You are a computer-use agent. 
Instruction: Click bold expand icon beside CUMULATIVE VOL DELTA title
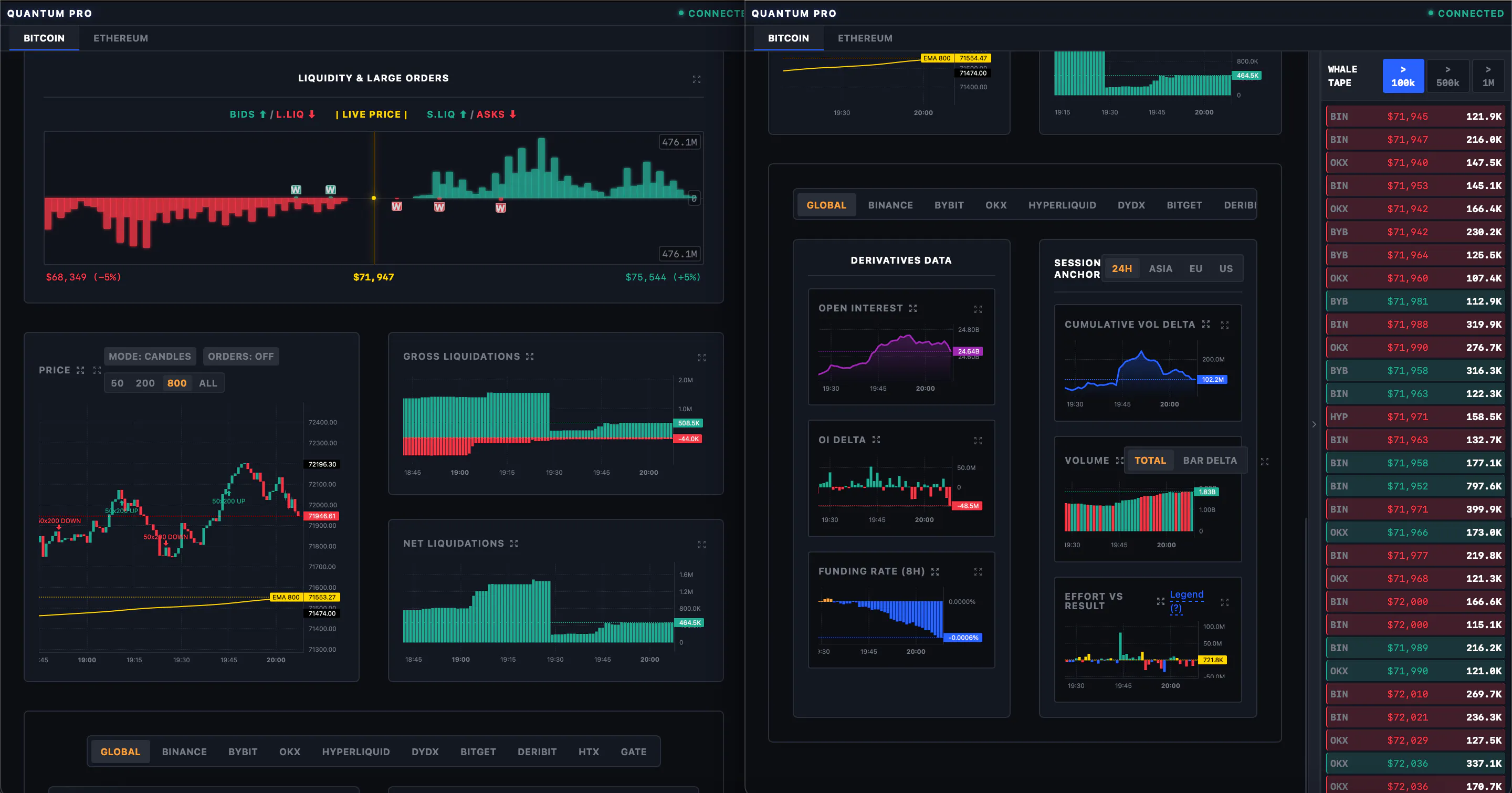(1205, 324)
